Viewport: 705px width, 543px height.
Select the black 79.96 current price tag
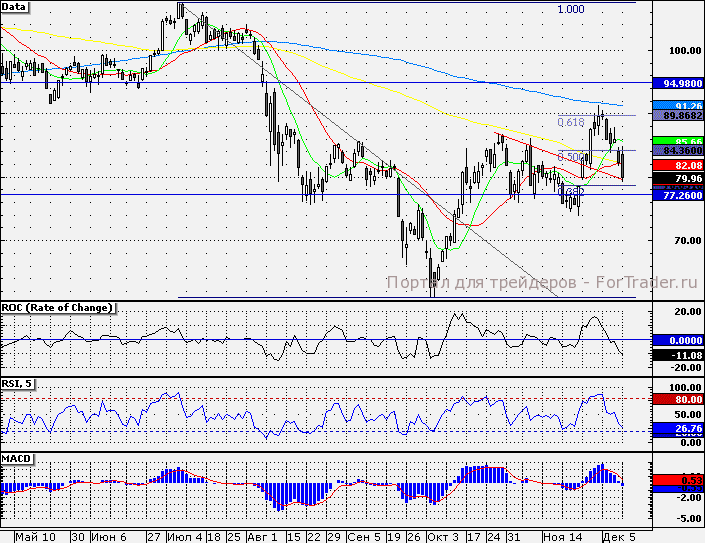[x=678, y=178]
